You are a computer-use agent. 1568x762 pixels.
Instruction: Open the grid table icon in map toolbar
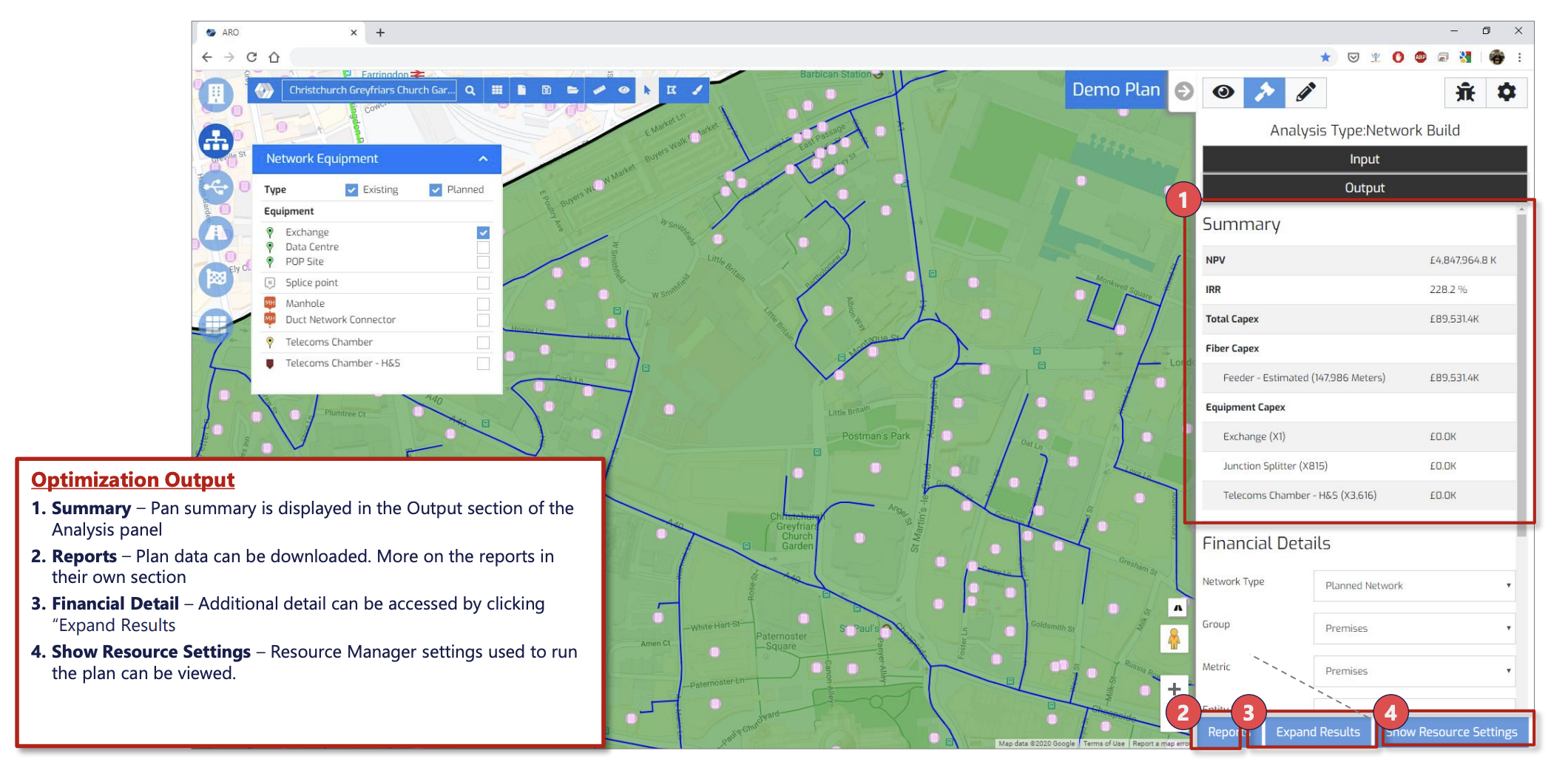(x=497, y=90)
